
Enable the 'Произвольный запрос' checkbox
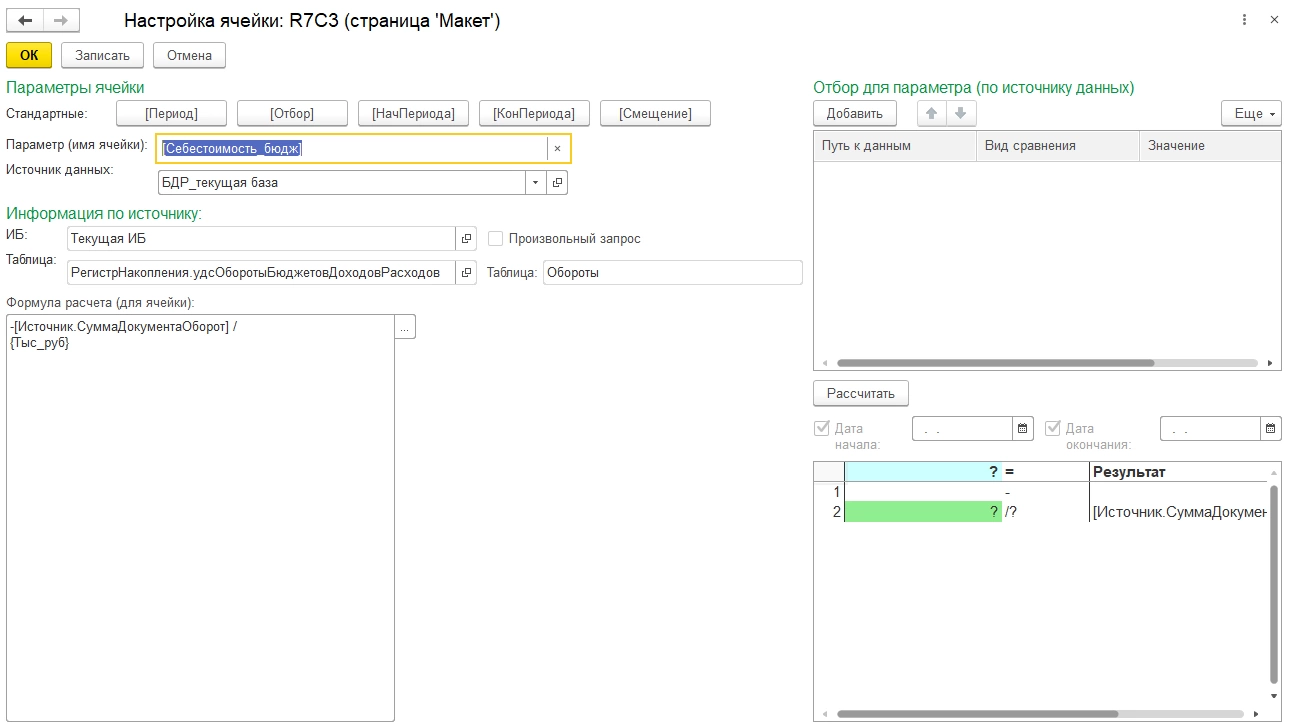(495, 239)
